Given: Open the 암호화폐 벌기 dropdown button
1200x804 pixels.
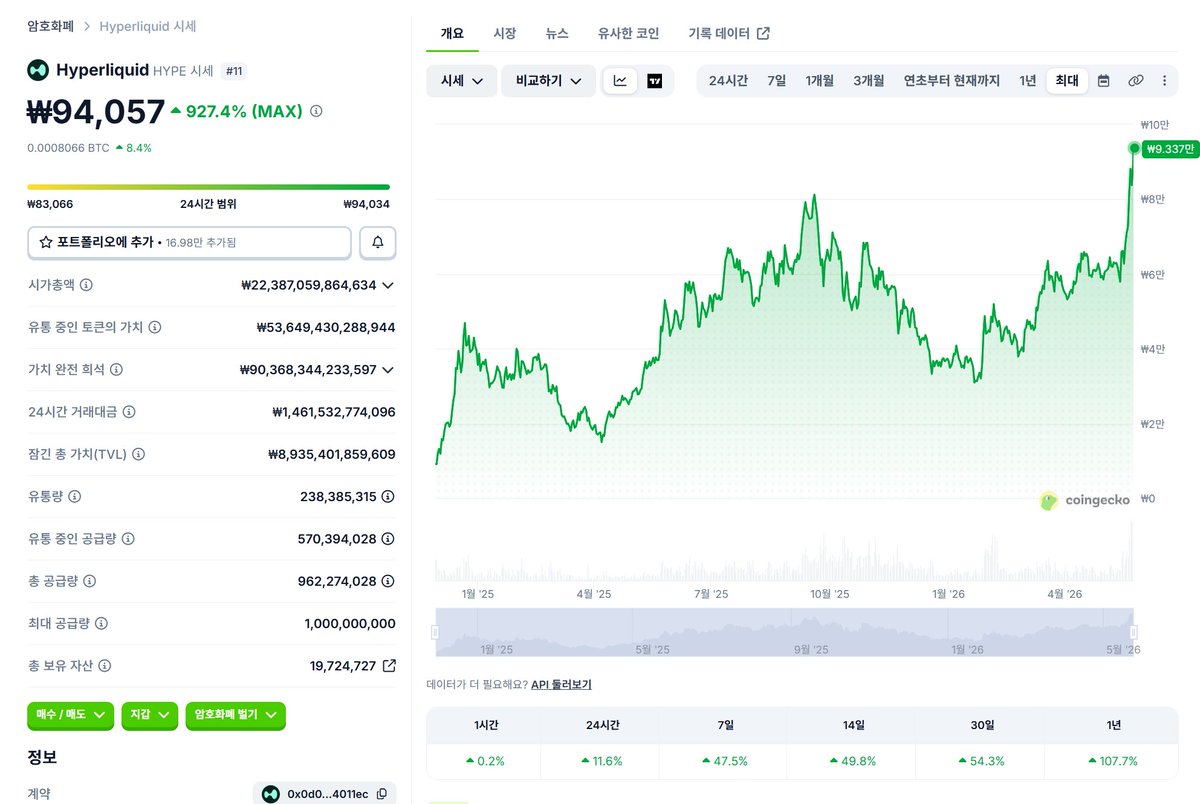Looking at the screenshot, I should (236, 715).
